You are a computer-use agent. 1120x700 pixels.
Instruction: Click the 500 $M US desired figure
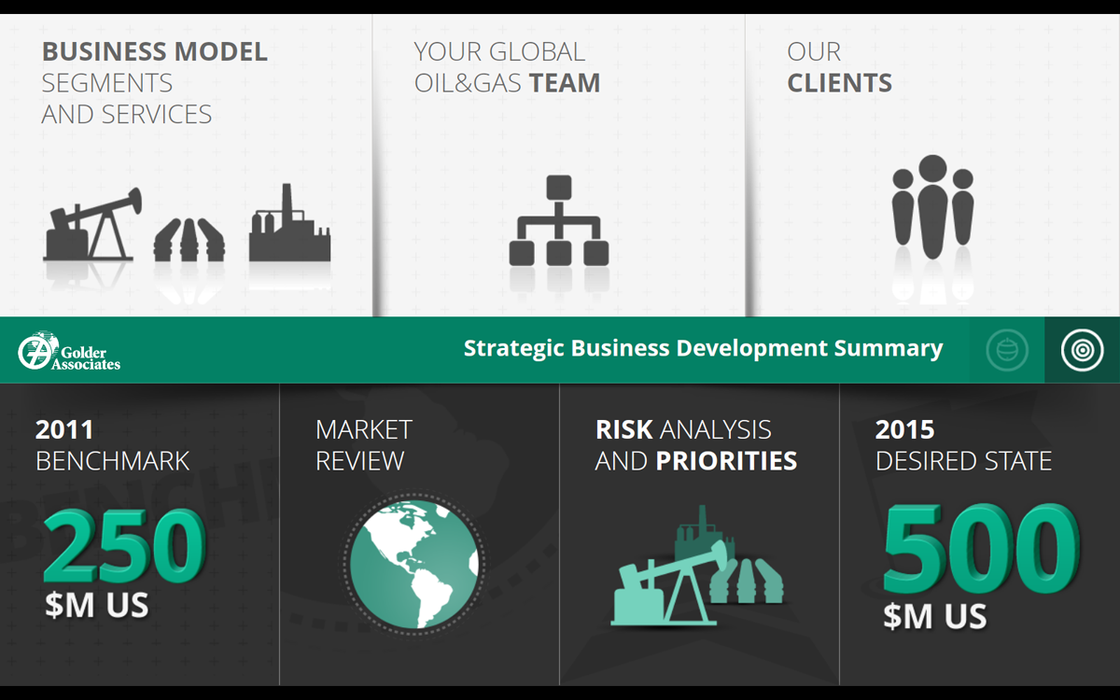pyautogui.click(x=980, y=566)
